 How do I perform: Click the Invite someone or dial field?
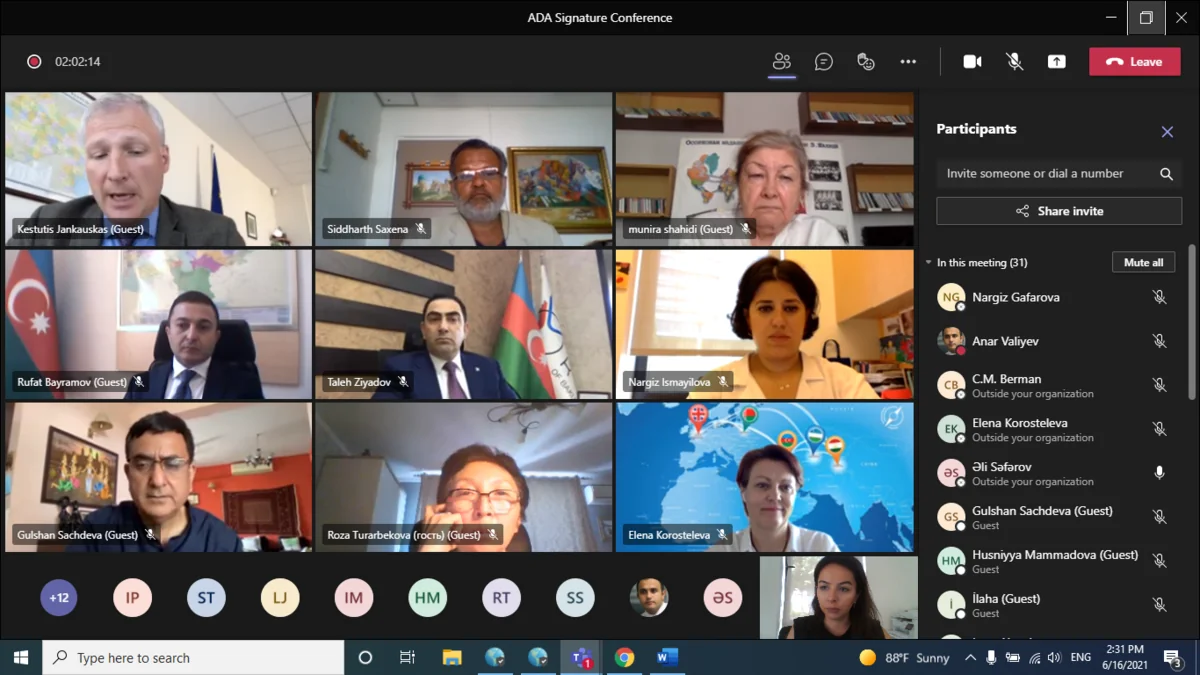[1045, 174]
